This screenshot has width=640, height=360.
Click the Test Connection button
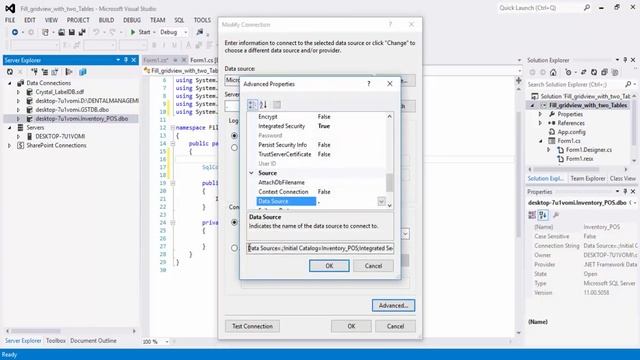coord(252,326)
